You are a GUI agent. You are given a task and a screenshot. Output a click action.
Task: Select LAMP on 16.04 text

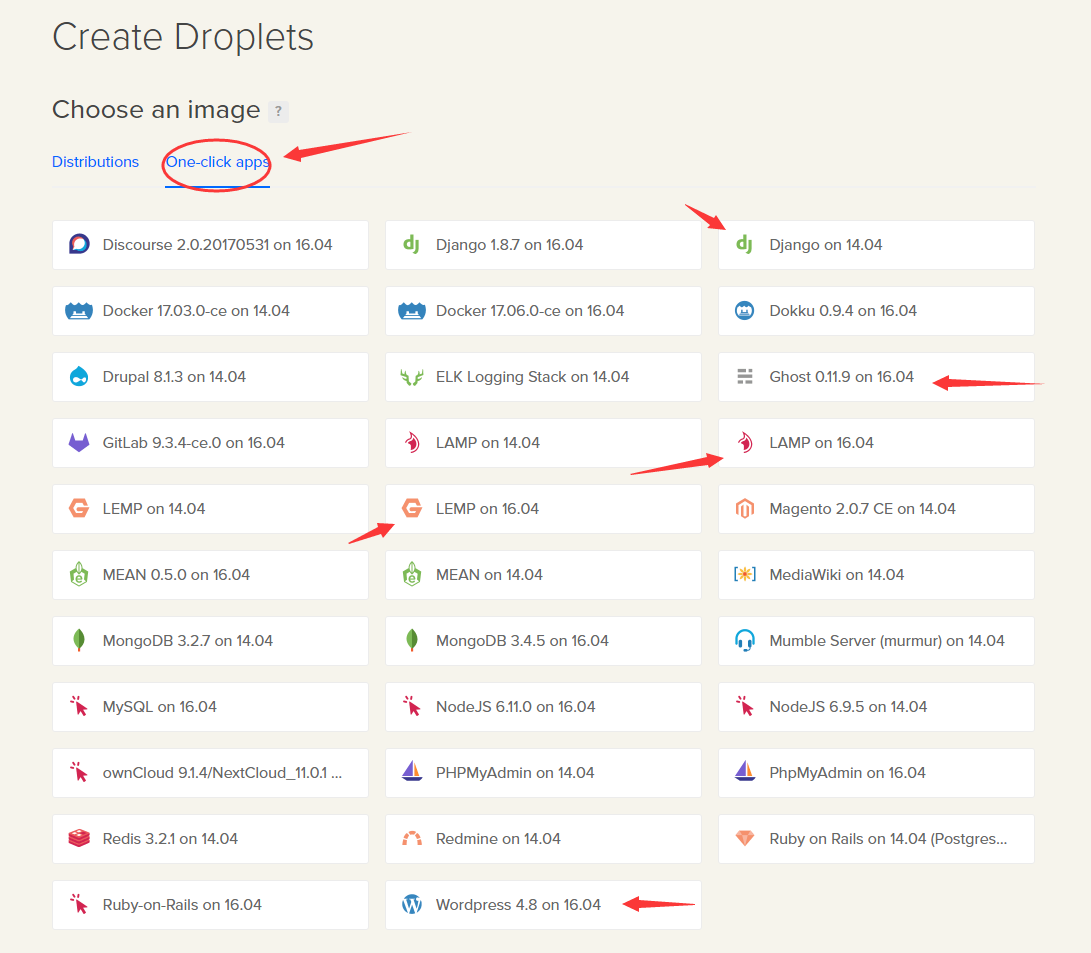(821, 443)
